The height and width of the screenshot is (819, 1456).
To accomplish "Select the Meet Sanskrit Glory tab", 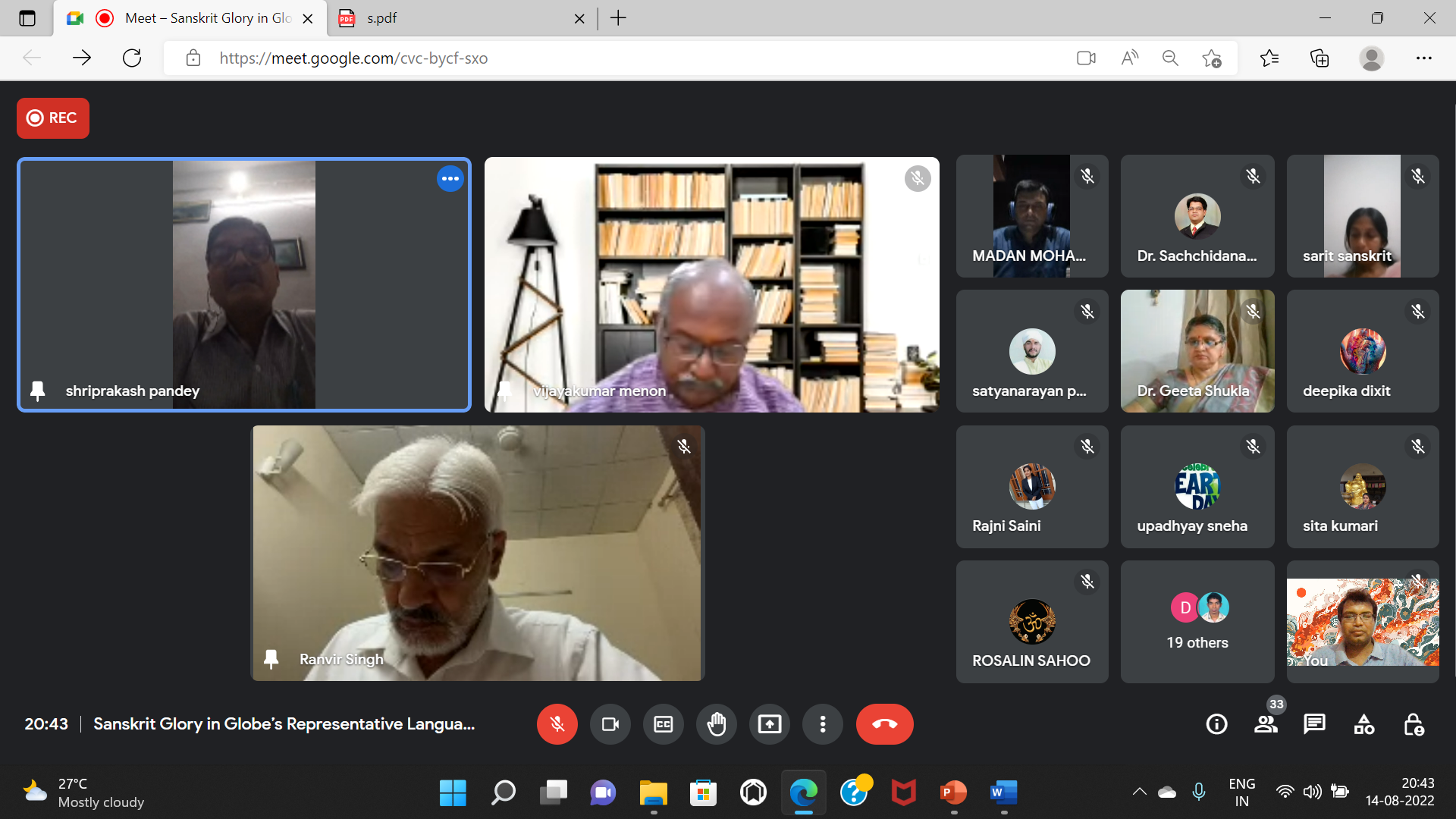I will (x=205, y=18).
